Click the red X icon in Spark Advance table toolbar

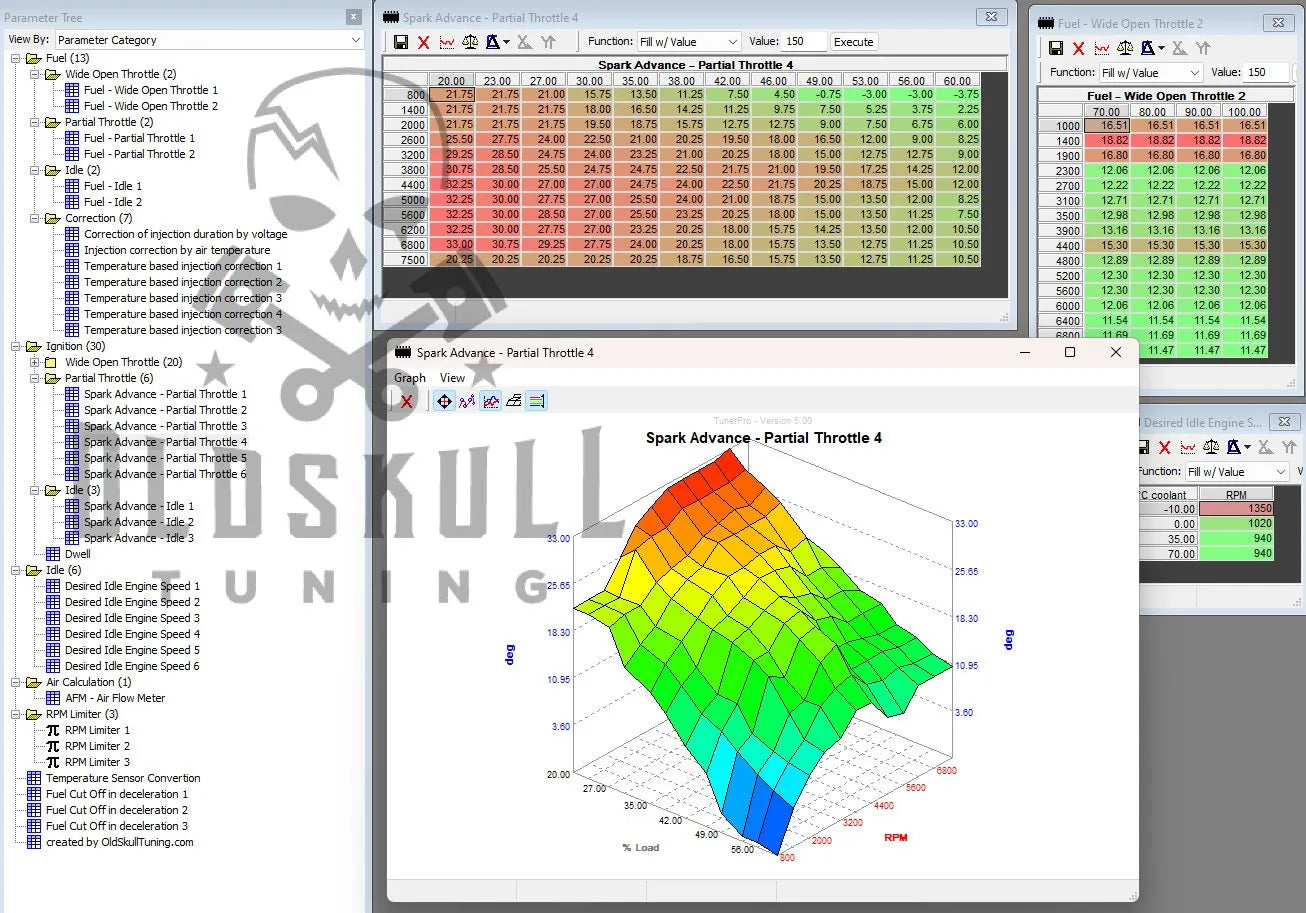pyautogui.click(x=424, y=42)
